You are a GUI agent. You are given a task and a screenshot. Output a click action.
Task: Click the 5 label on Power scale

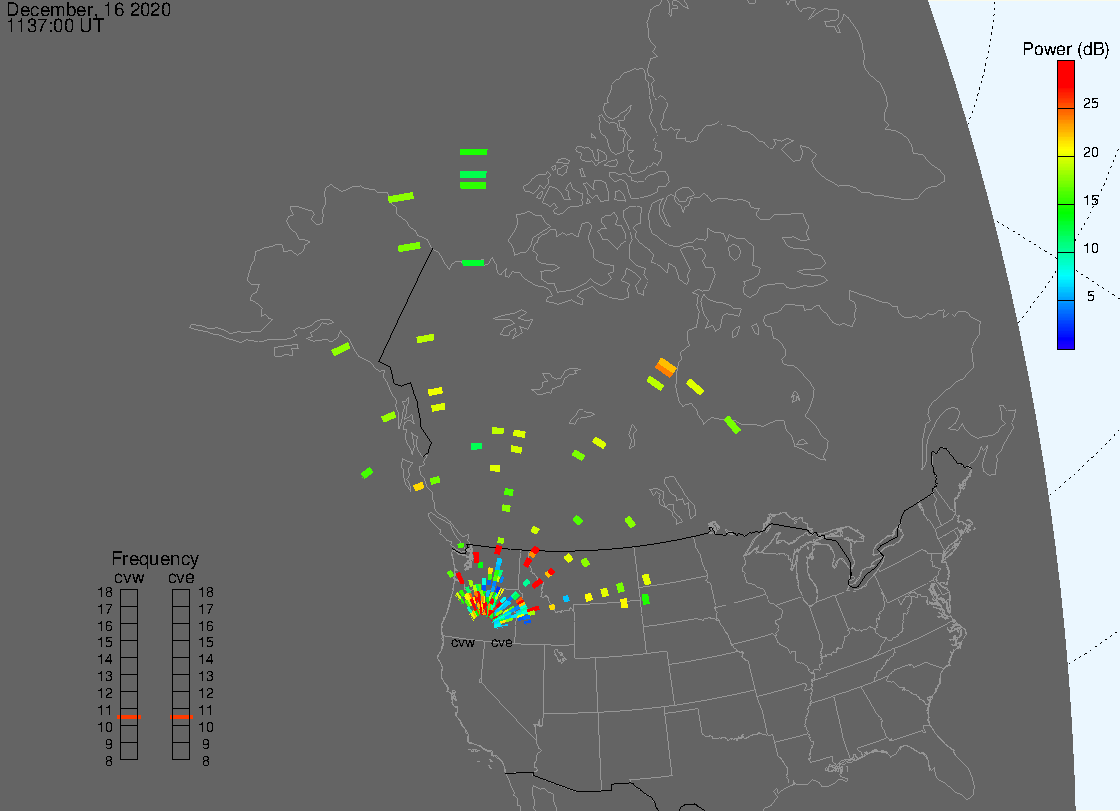[1091, 297]
